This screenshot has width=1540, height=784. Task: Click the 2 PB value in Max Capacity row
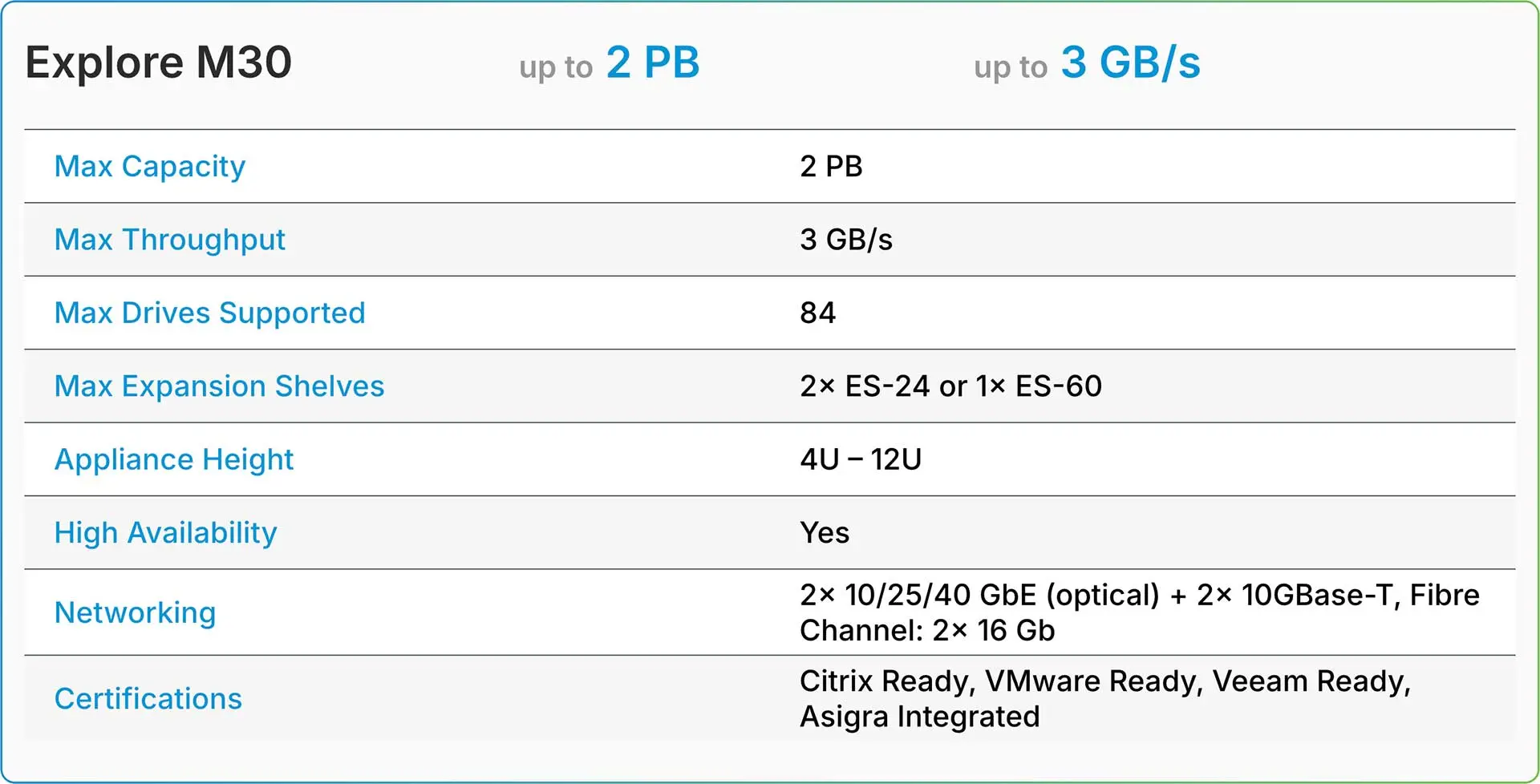pos(831,166)
